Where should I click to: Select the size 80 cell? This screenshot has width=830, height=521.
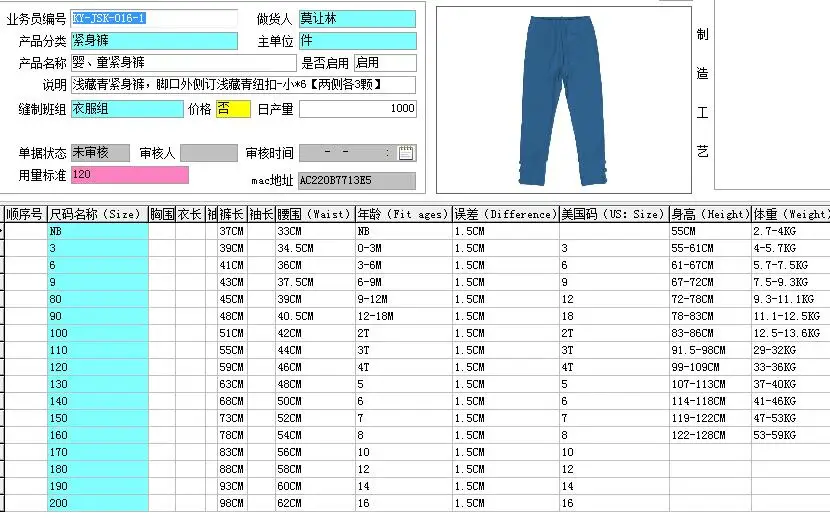pos(97,299)
